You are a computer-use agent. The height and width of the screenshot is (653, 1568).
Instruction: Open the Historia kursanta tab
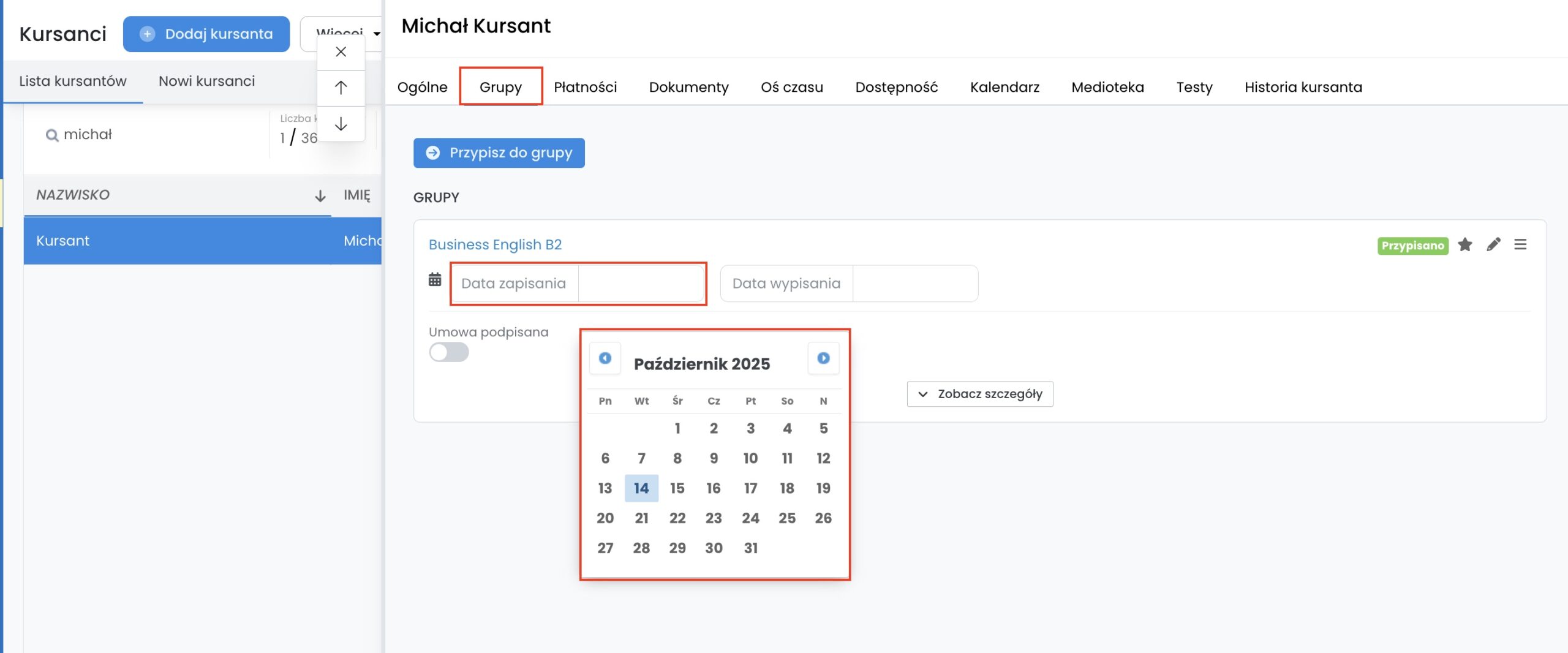click(x=1303, y=87)
